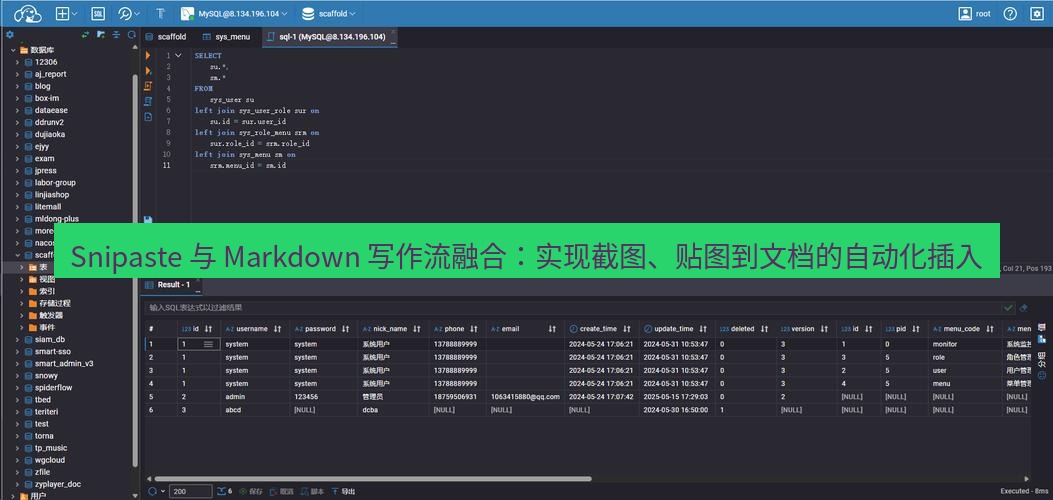The width and height of the screenshot is (1053, 500).
Task: Select the smart_admin_v3 database
Action: tap(64, 364)
